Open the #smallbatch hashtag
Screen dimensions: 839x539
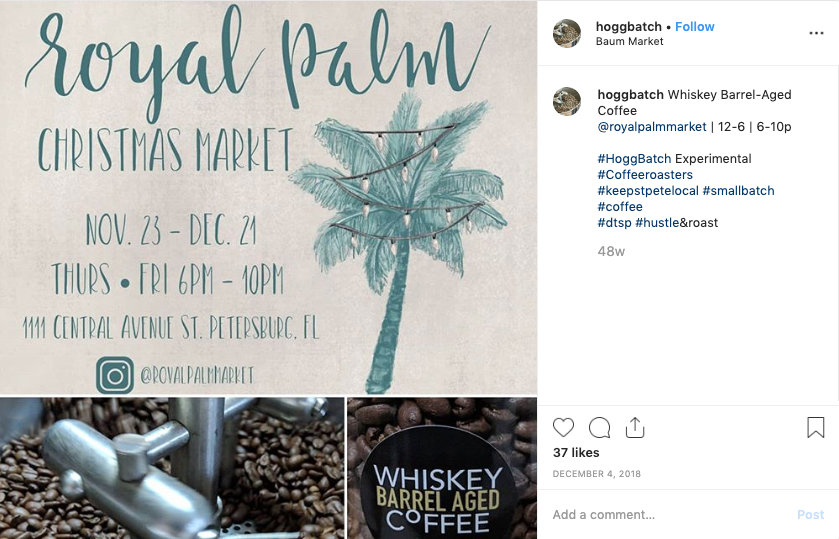click(738, 191)
